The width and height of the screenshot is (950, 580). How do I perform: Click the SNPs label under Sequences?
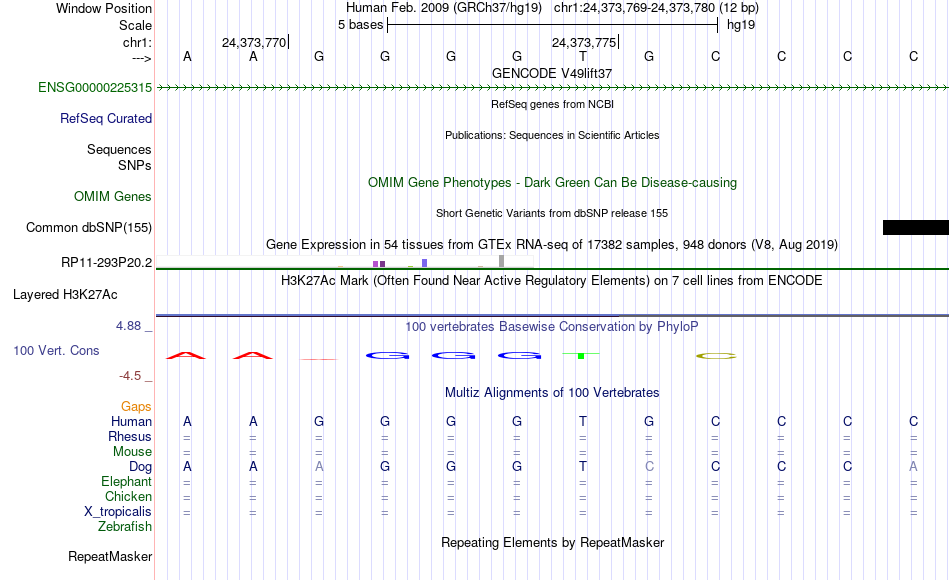click(x=135, y=165)
